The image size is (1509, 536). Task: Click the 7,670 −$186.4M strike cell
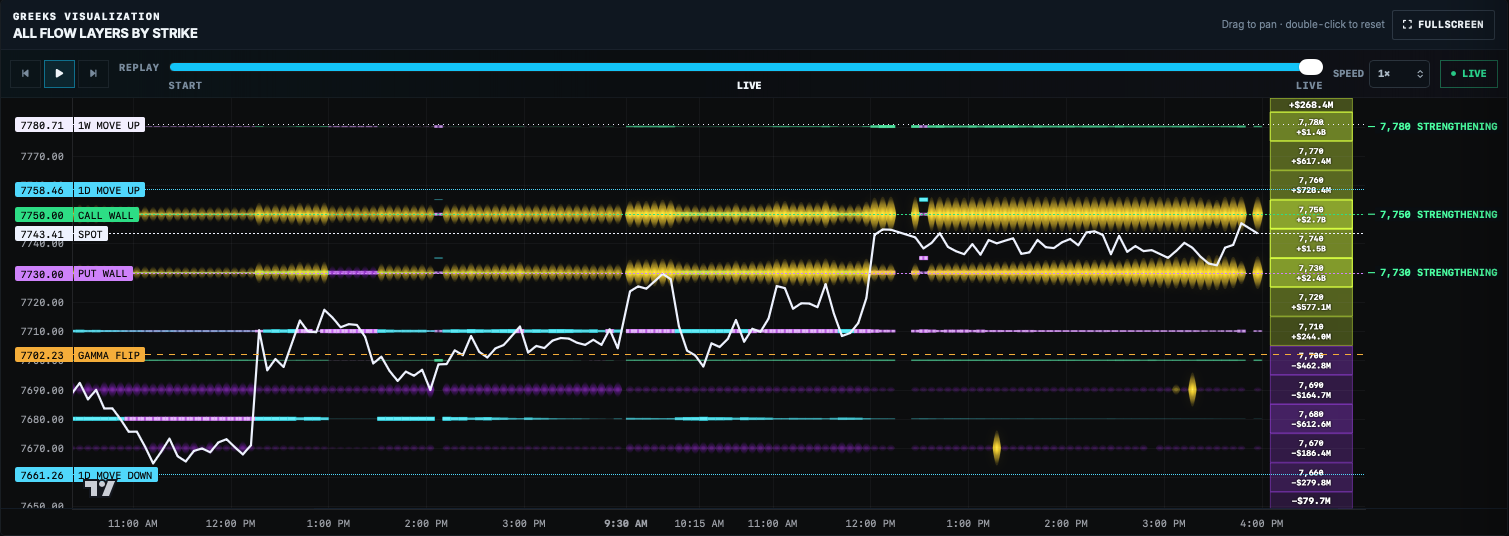[x=1311, y=447]
